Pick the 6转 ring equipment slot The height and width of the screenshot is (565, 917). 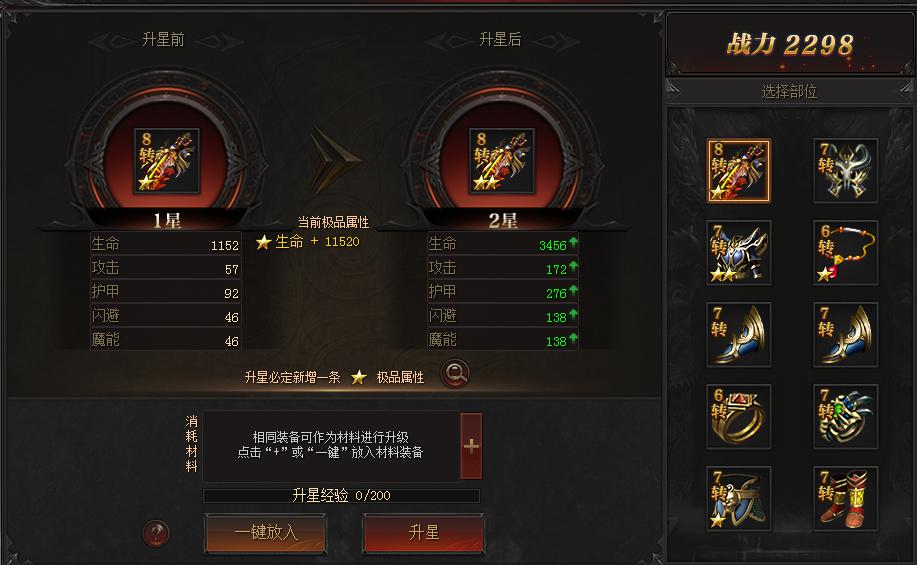coord(739,416)
